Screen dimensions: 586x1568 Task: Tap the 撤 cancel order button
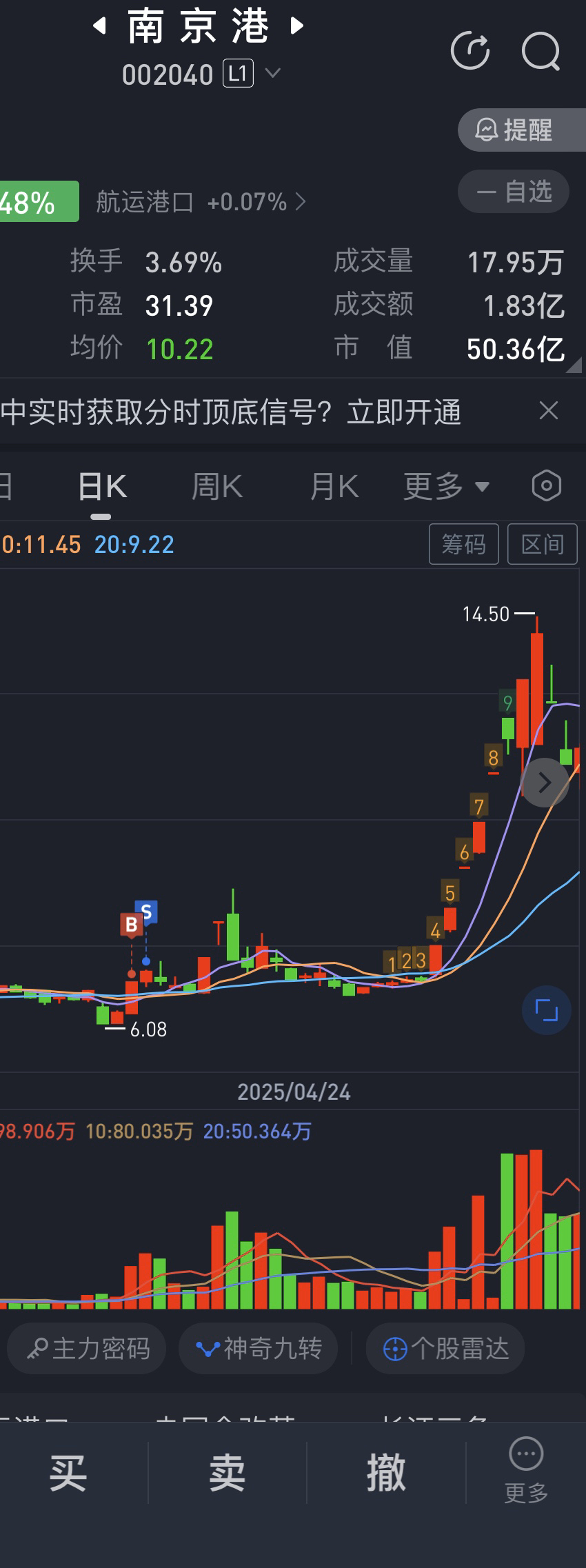pos(386,1474)
